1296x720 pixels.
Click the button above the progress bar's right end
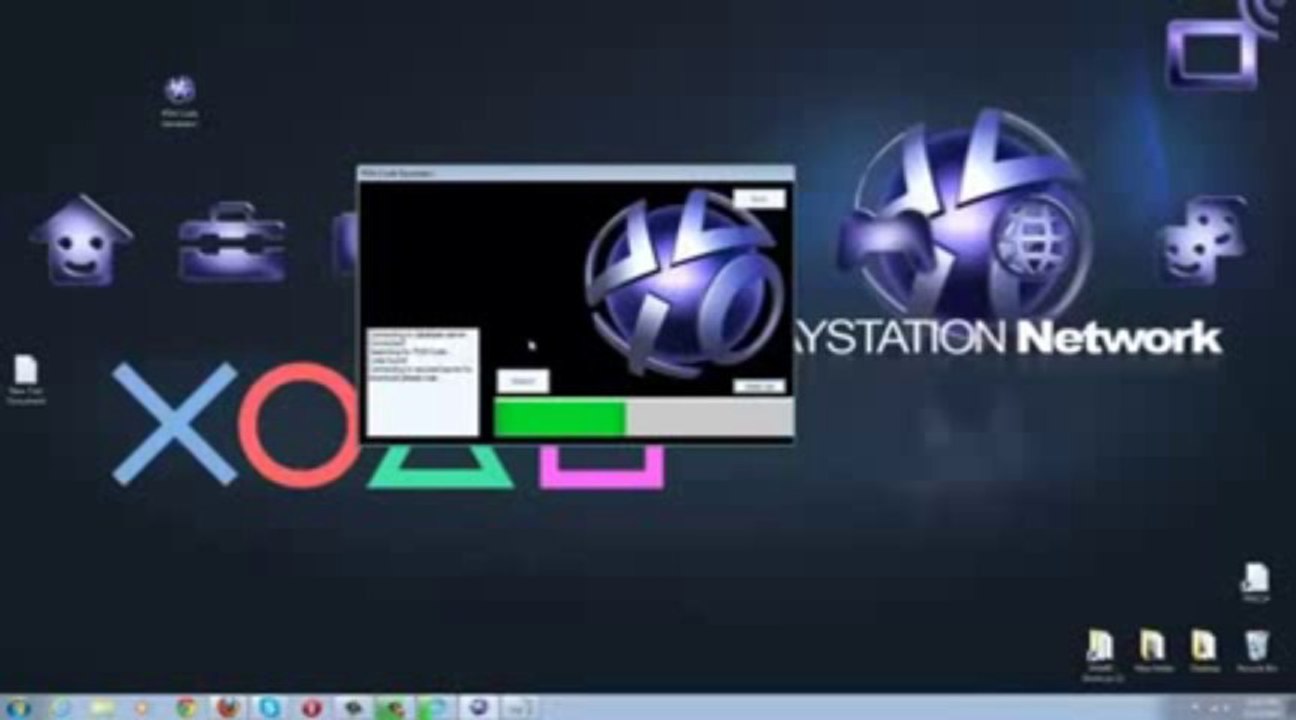(x=759, y=386)
